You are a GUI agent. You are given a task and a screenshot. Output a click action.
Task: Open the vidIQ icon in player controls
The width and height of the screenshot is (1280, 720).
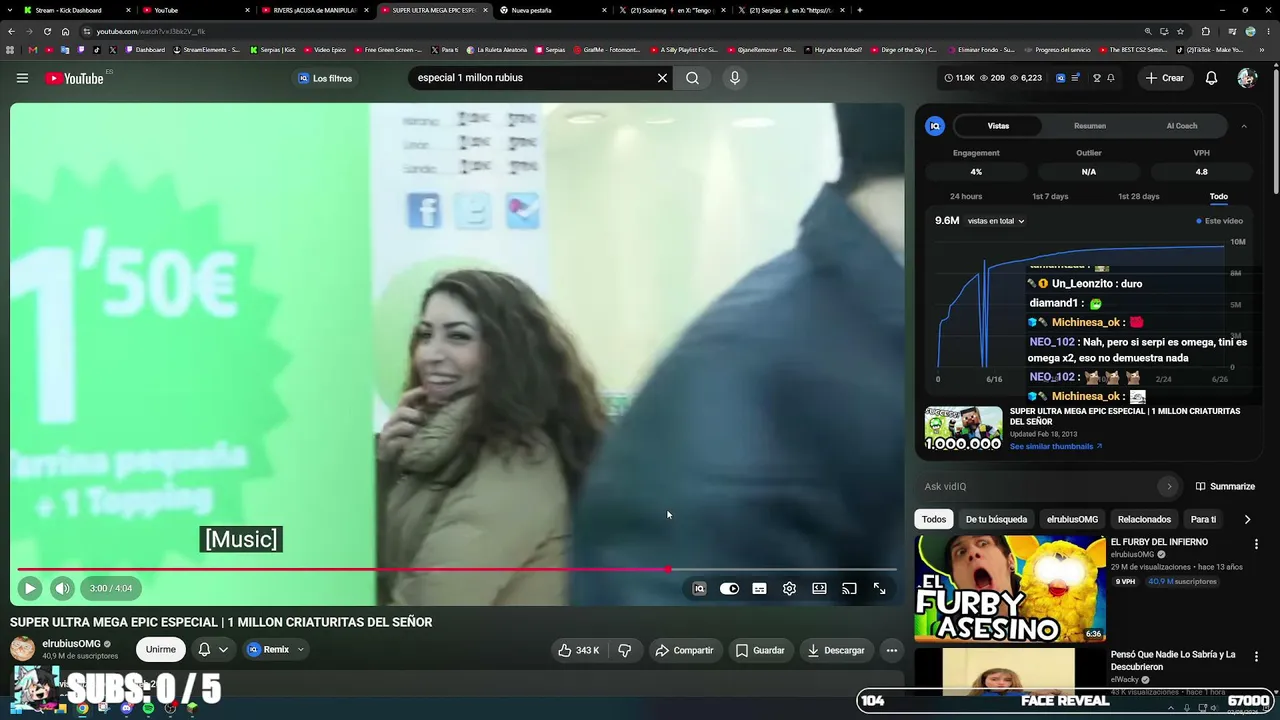699,589
